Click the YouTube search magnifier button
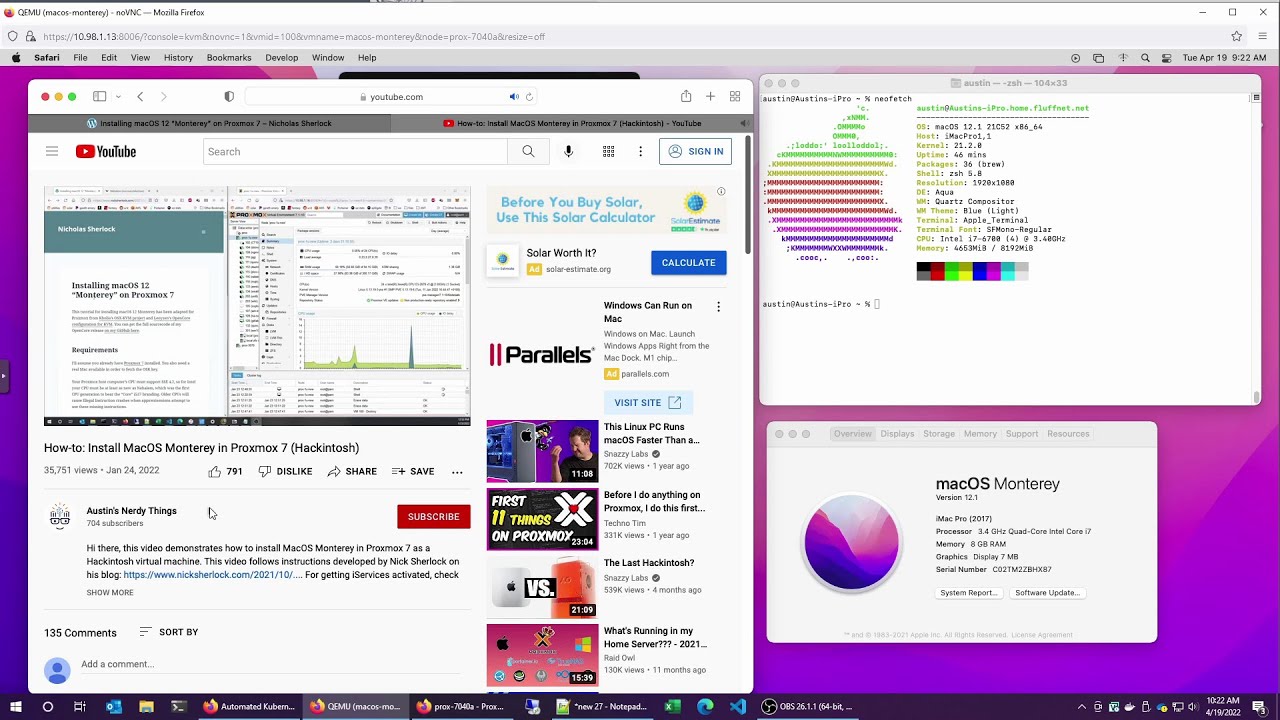1280x720 pixels. click(x=528, y=152)
